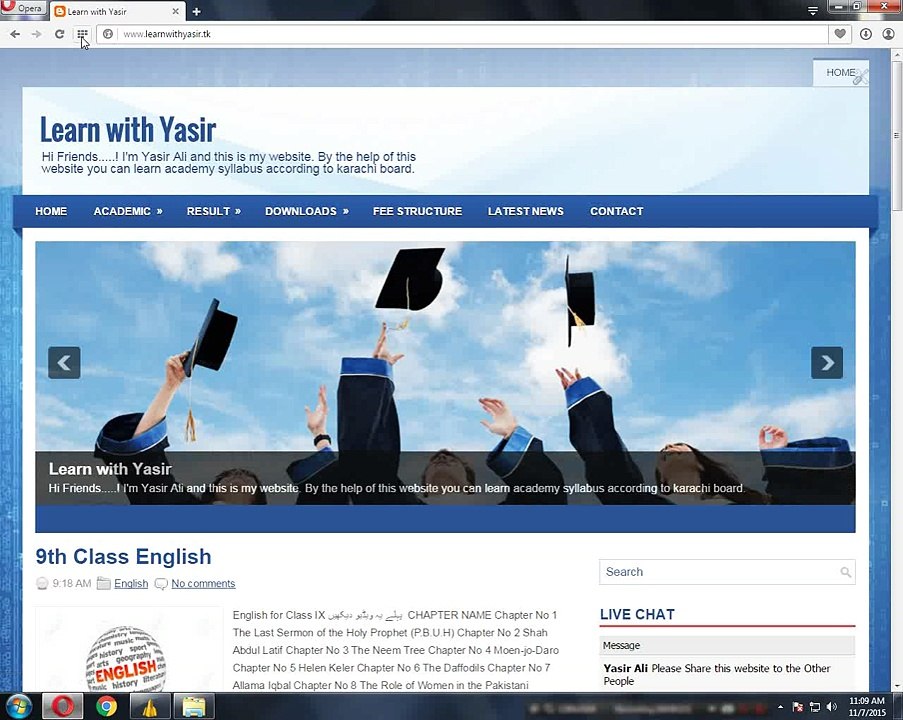Switch to Learn with Yasir tab
The width and height of the screenshot is (903, 720).
(x=115, y=12)
